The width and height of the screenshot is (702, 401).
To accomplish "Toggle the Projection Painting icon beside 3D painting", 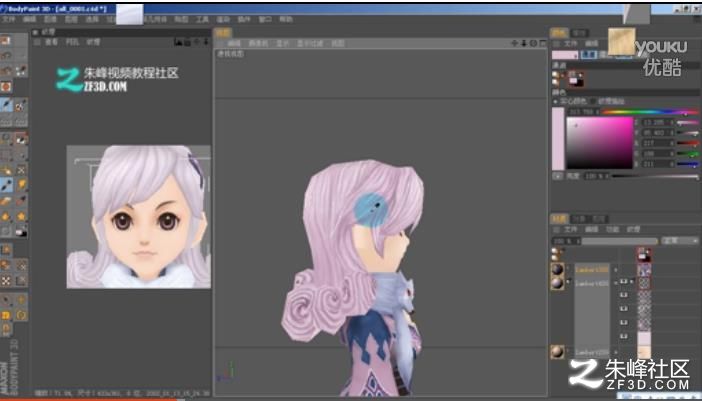I will pyautogui.click(x=21, y=105).
